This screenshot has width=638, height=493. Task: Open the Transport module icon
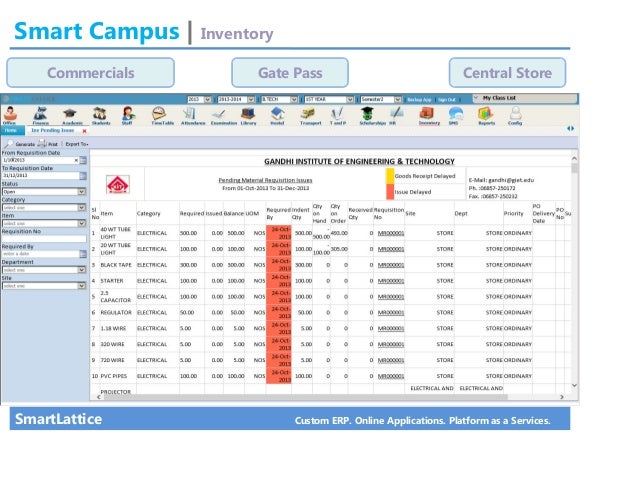pos(310,115)
